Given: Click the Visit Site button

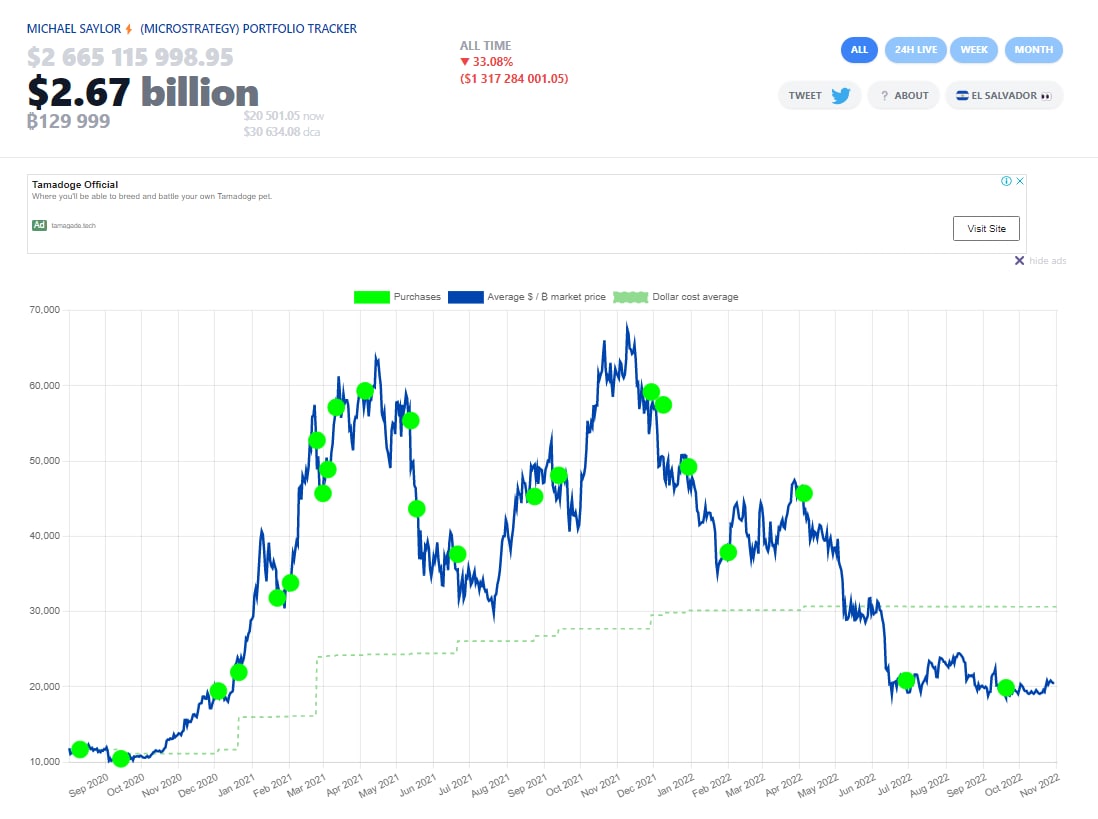Looking at the screenshot, I should (x=986, y=228).
